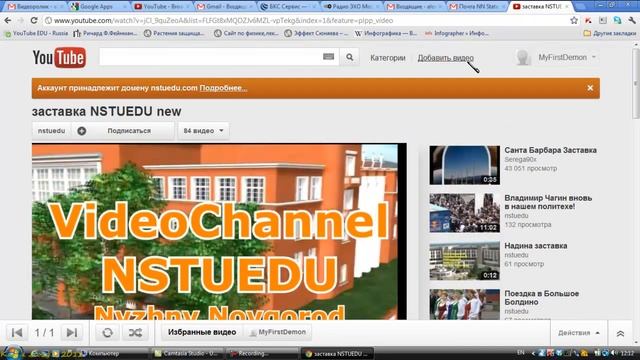Click plus icon on Подписаться button

(x=82, y=131)
